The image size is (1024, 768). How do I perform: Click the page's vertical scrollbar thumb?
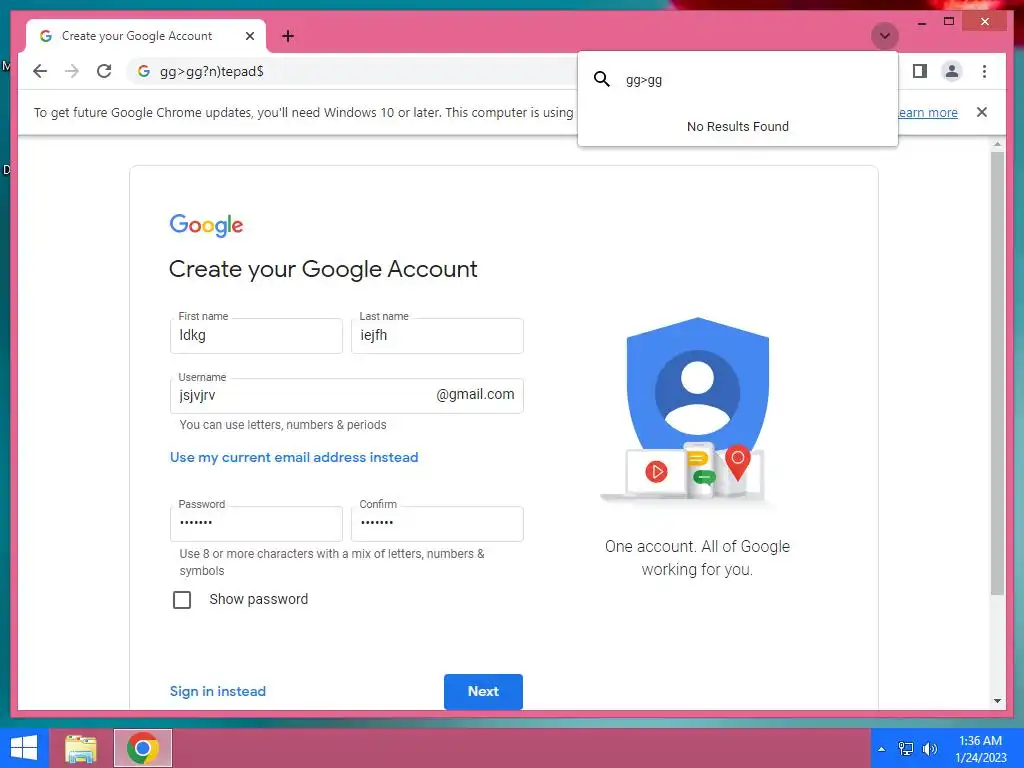tap(997, 372)
